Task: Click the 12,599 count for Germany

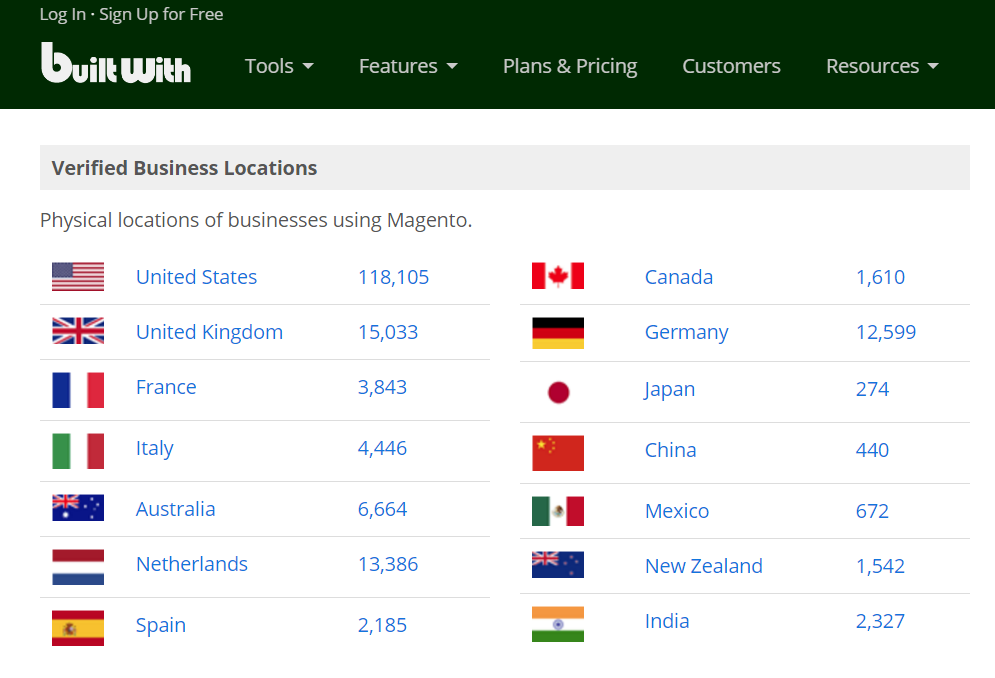Action: click(x=886, y=332)
